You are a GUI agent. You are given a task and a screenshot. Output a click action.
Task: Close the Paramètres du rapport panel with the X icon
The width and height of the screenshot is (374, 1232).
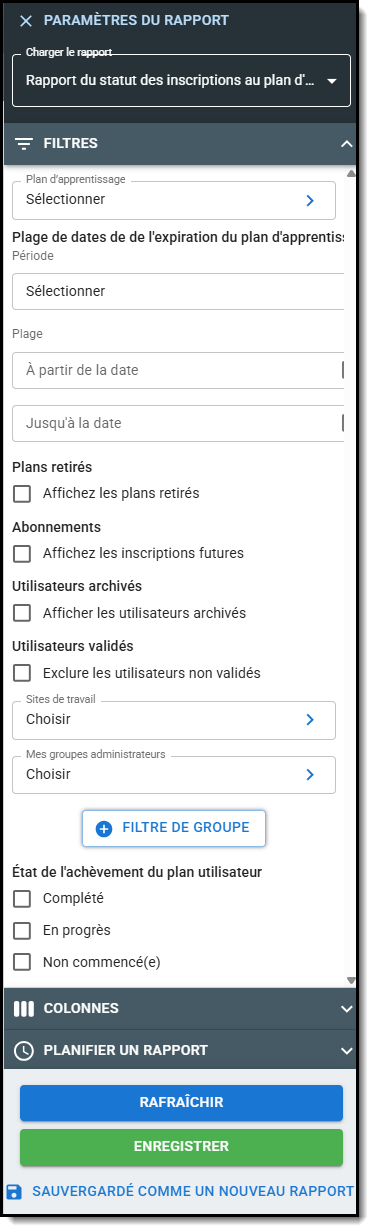(x=26, y=20)
